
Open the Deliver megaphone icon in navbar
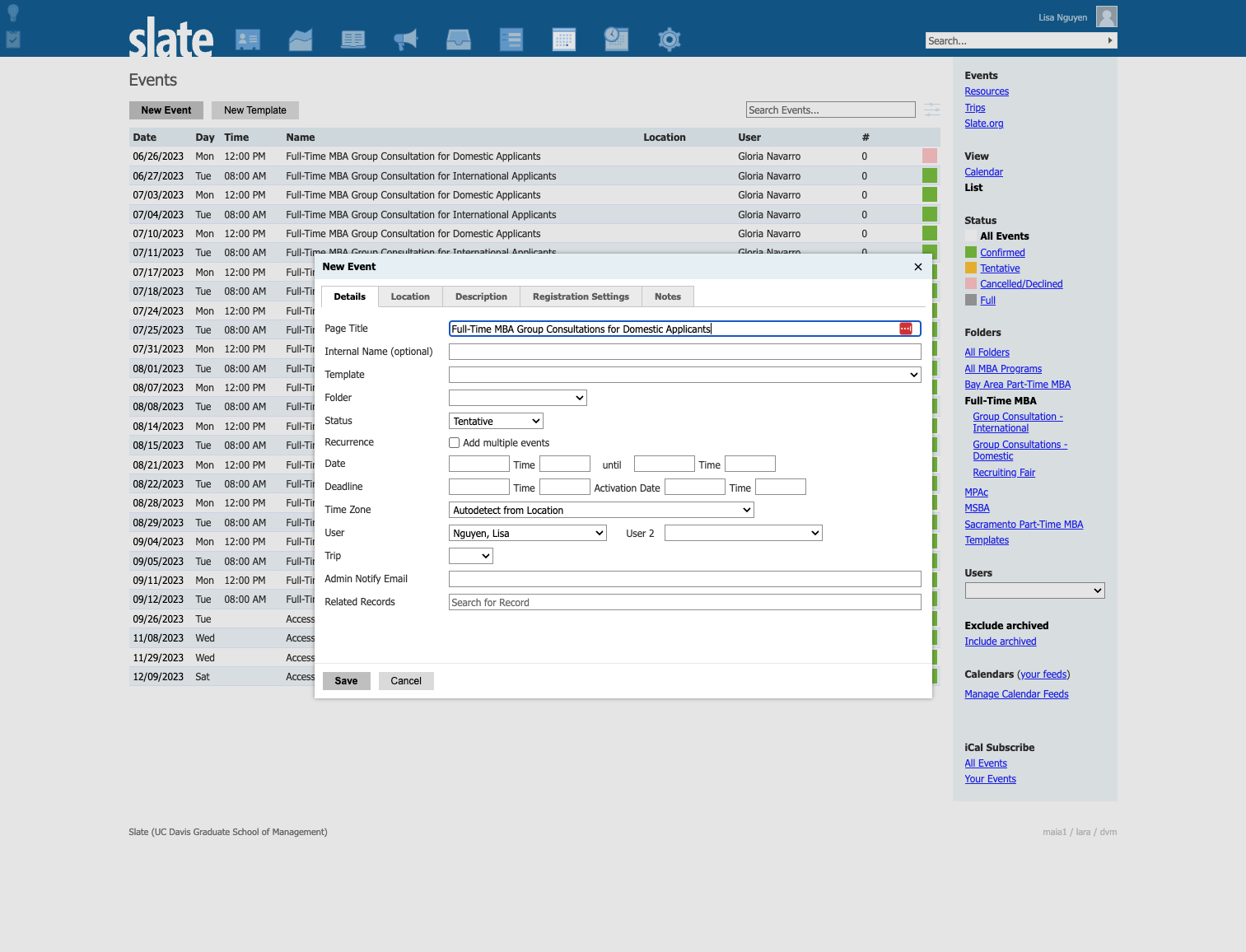click(406, 40)
